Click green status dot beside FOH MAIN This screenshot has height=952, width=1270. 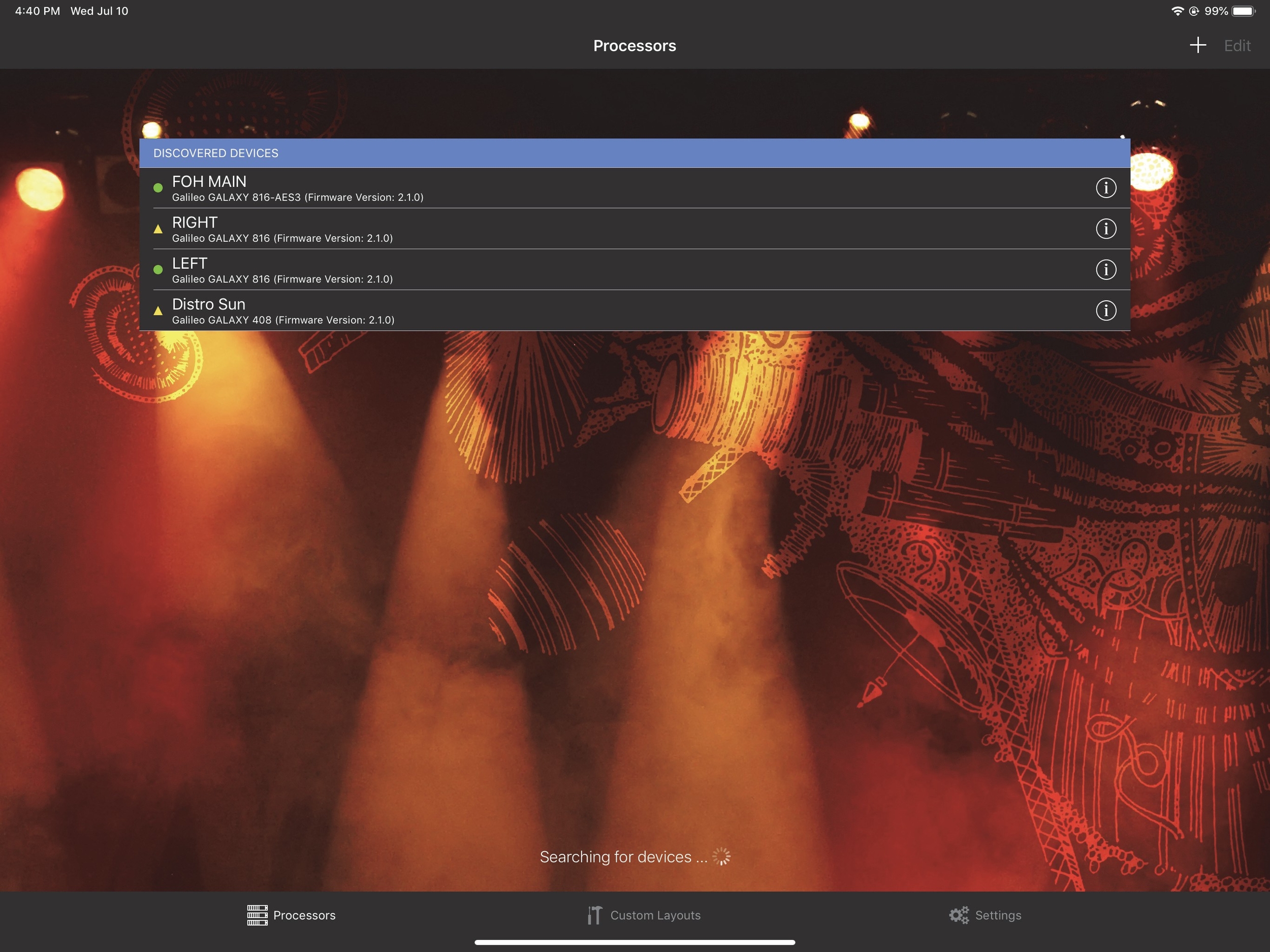158,188
